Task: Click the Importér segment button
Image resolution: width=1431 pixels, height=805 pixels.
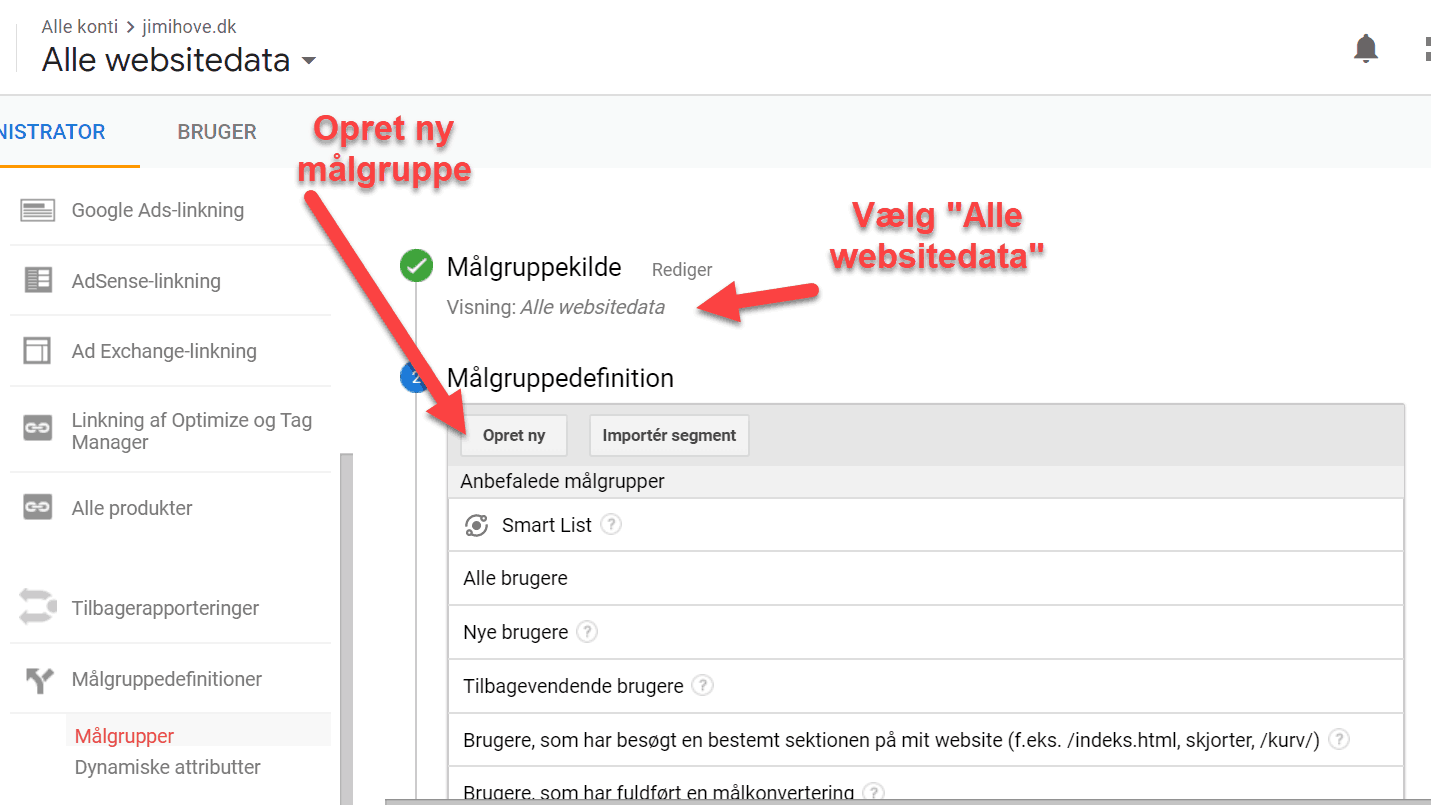Action: [669, 436]
